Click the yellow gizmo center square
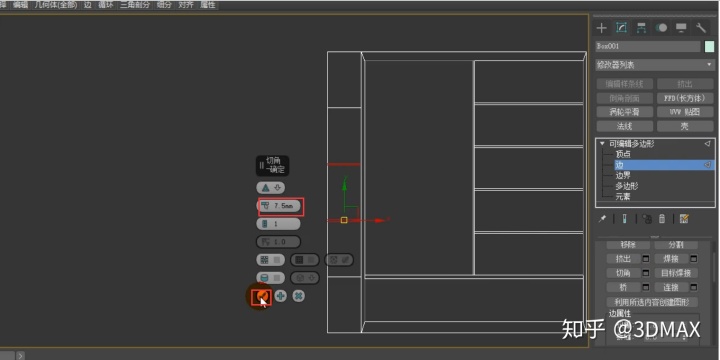The image size is (720, 360). point(344,220)
